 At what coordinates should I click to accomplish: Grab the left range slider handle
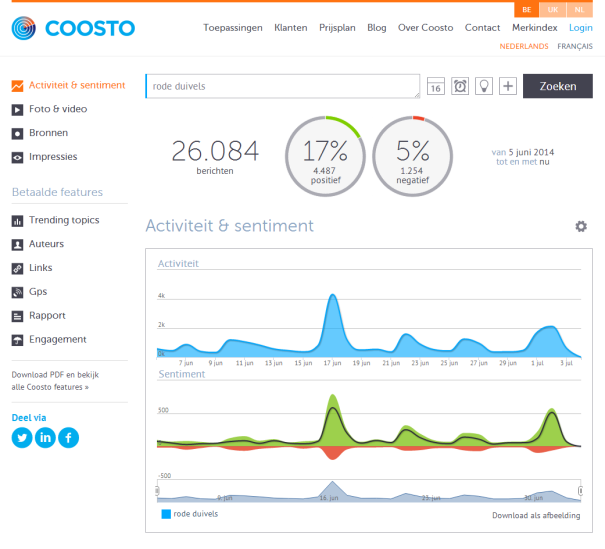[x=157, y=491]
